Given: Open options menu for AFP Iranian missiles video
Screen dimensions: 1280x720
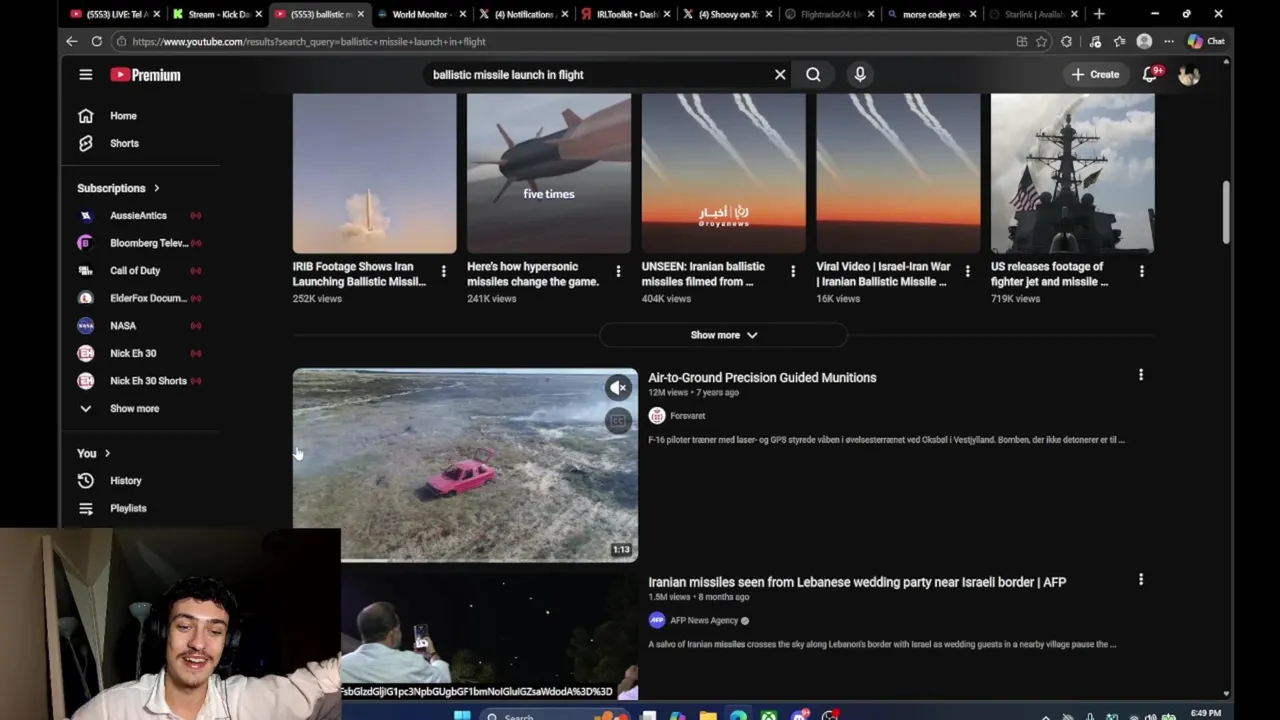Looking at the screenshot, I should (x=1141, y=579).
